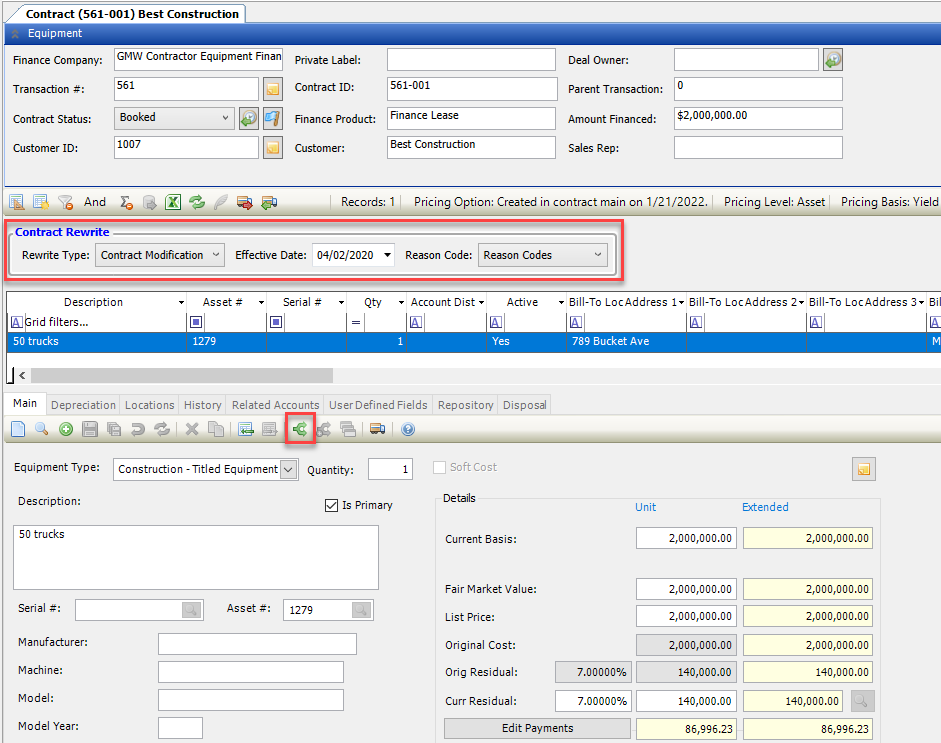
Task: Click the new grid view icon with star
Action: coord(41,202)
